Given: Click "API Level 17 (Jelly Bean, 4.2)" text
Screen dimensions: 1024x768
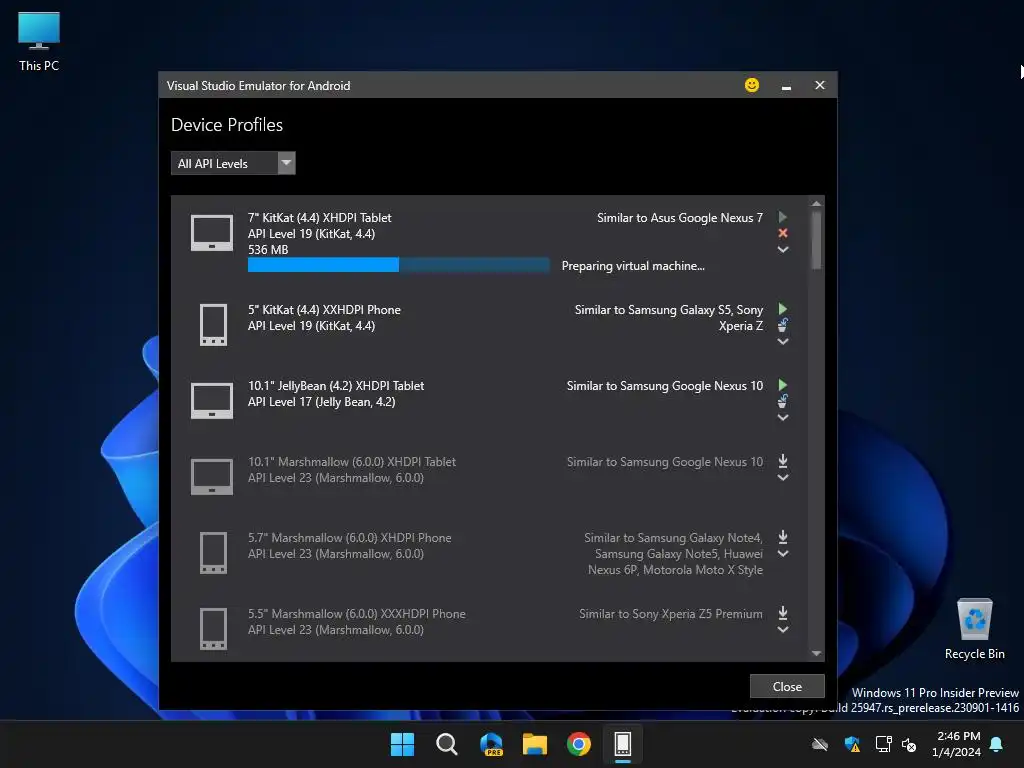Looking at the screenshot, I should click(321, 402).
